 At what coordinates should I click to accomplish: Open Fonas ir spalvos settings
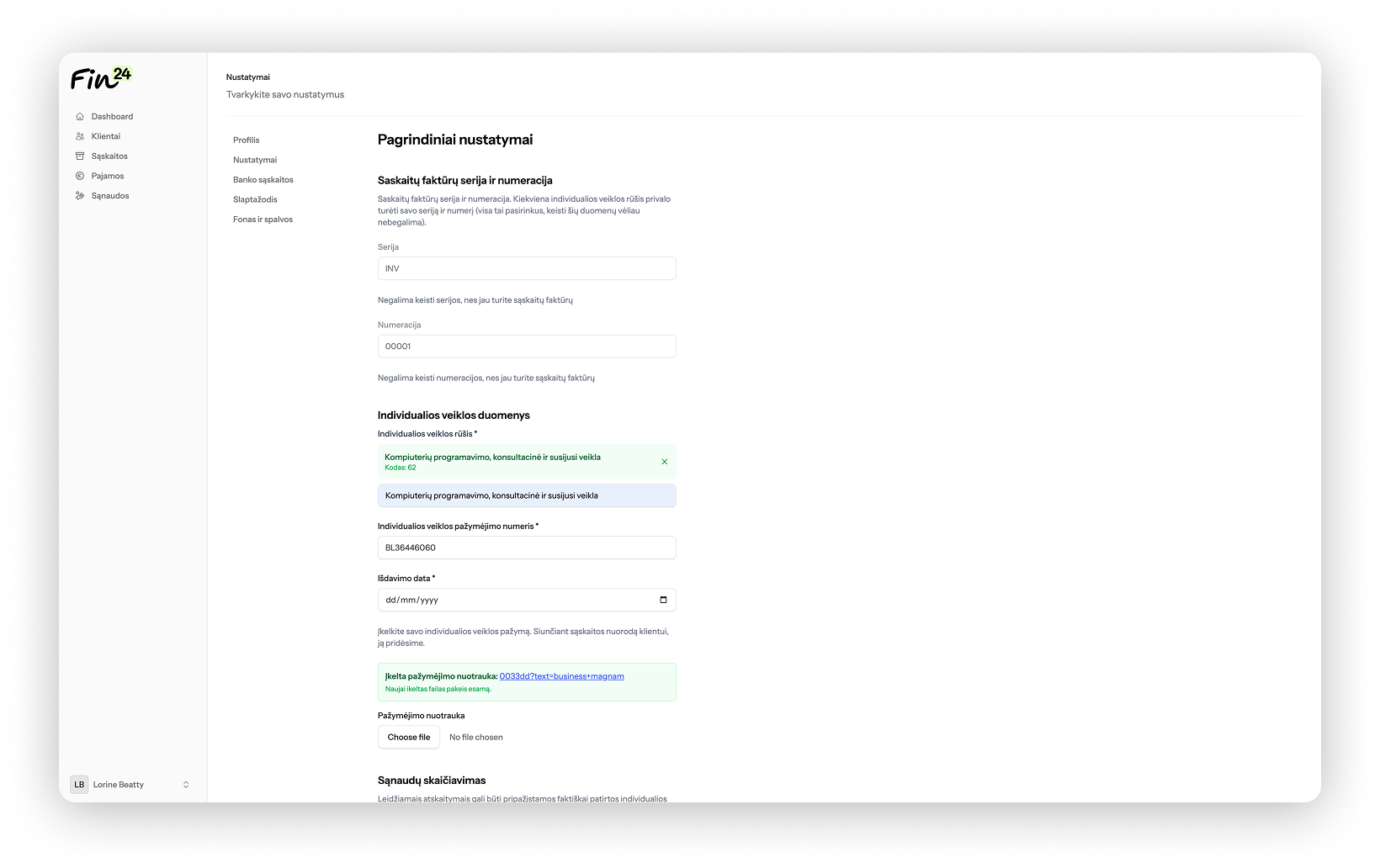[x=263, y=220]
